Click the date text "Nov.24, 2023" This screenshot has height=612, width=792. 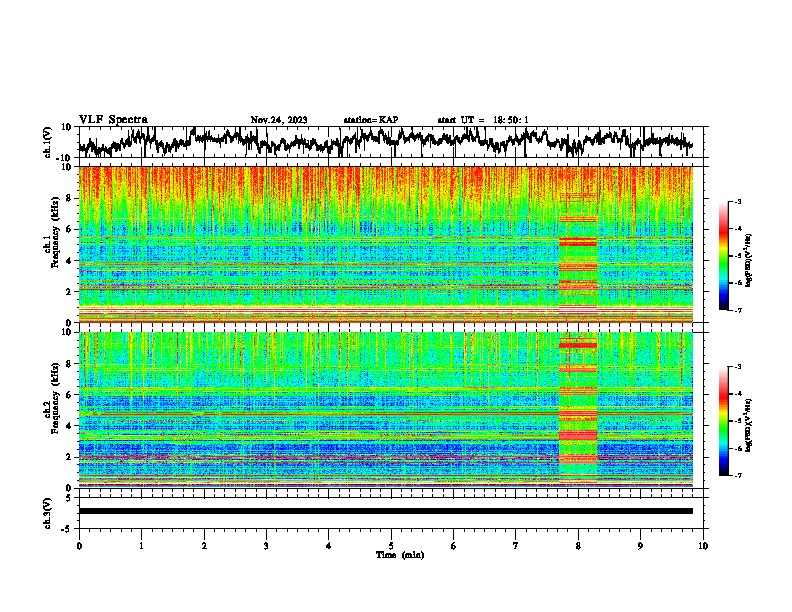(279, 120)
